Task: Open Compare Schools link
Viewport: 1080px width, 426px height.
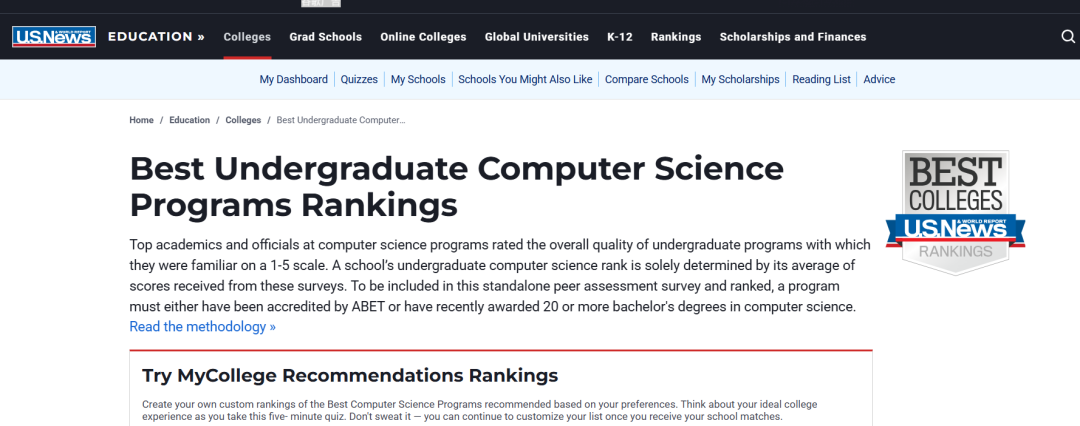Action: [x=646, y=80]
